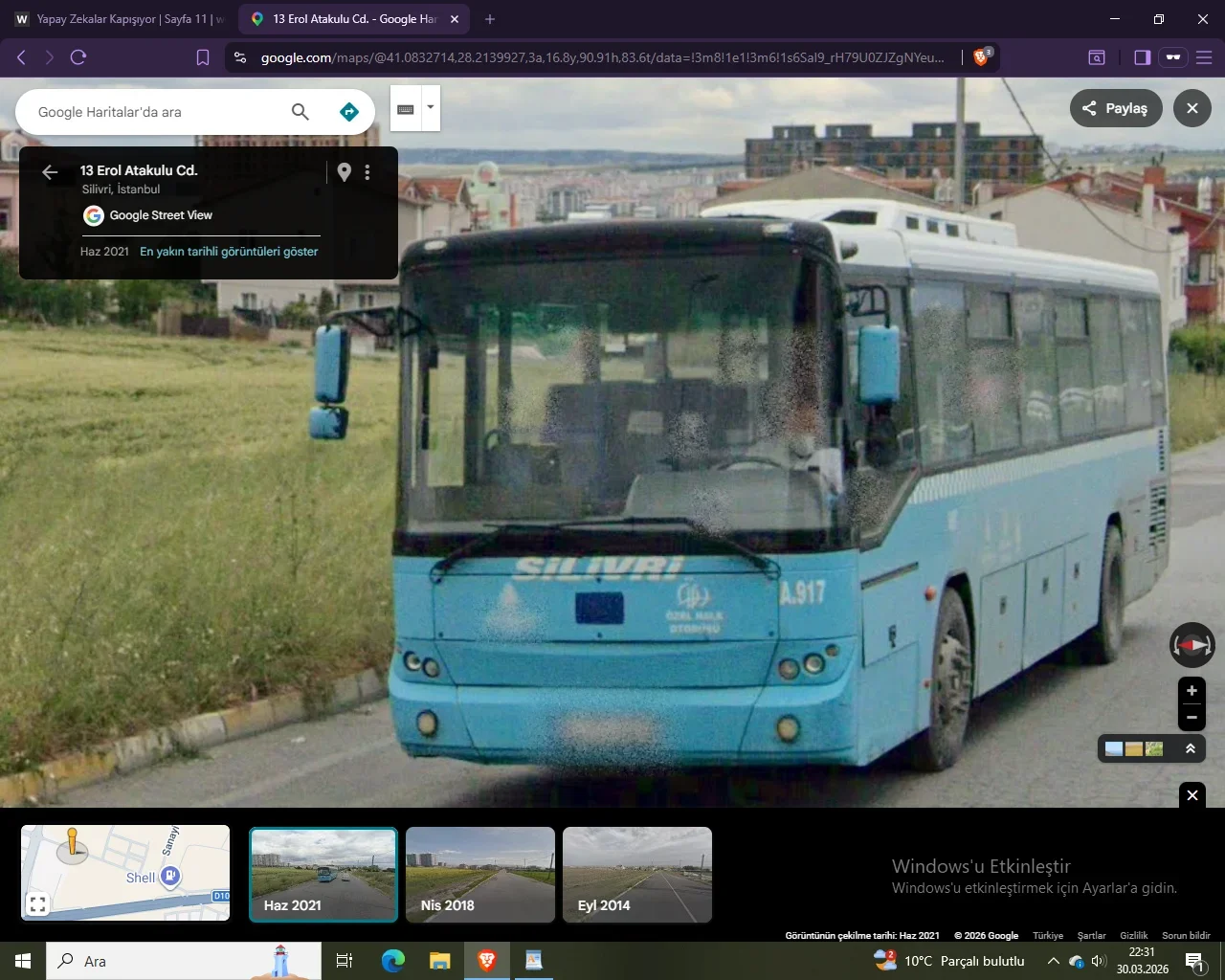This screenshot has height=980, width=1225.
Task: Click the compass to reset map orientation
Action: (x=1192, y=645)
